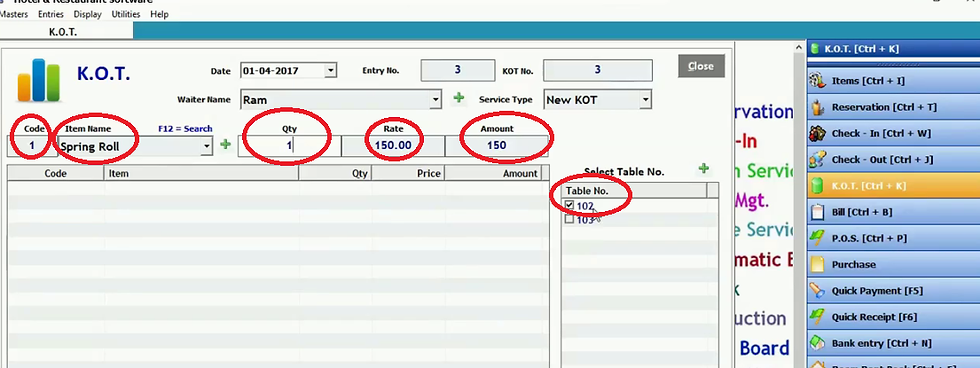Click Quick Payment icon
This screenshot has width=980, height=368.
click(817, 291)
